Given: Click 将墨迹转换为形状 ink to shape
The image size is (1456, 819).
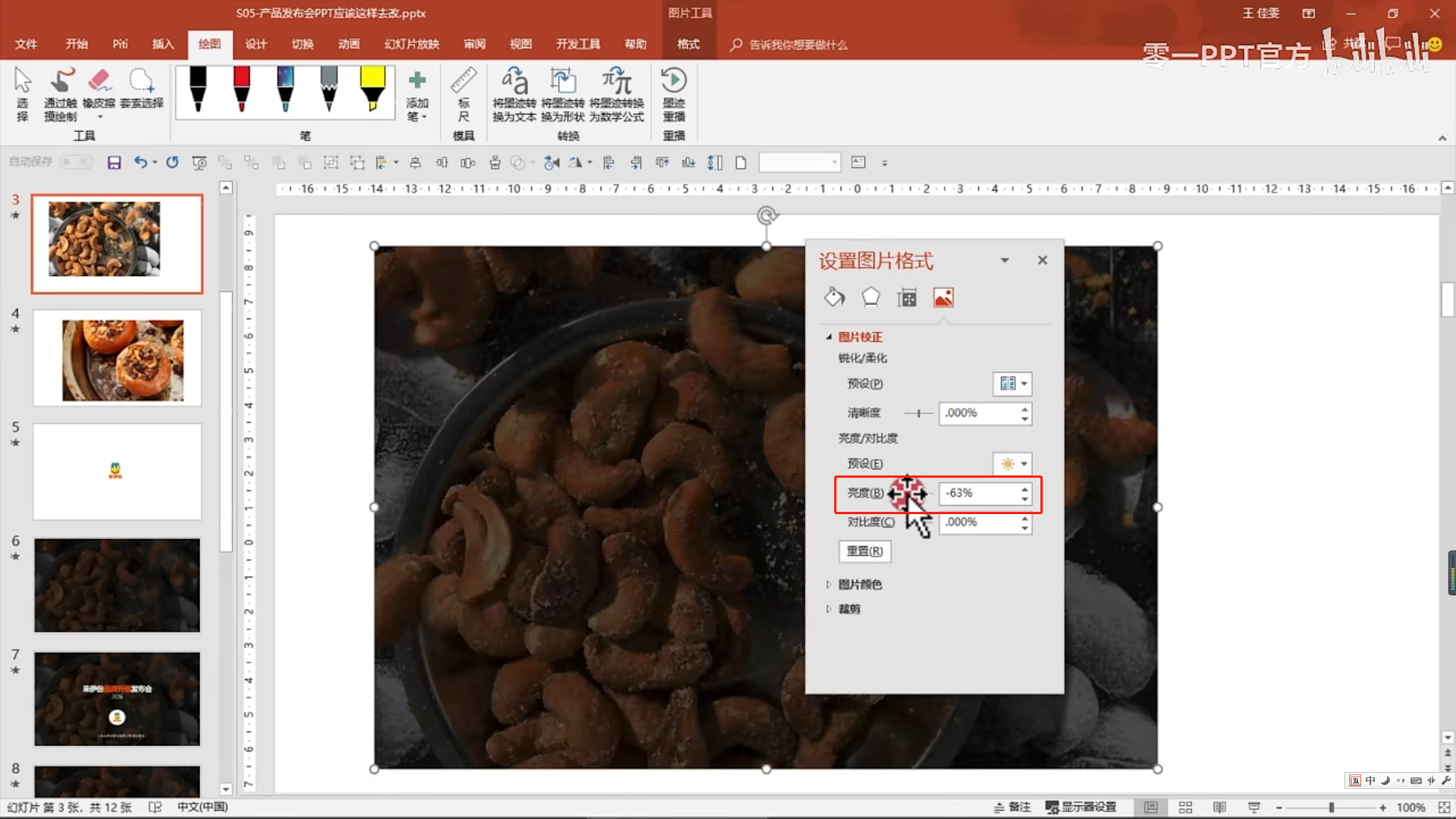Looking at the screenshot, I should [563, 95].
